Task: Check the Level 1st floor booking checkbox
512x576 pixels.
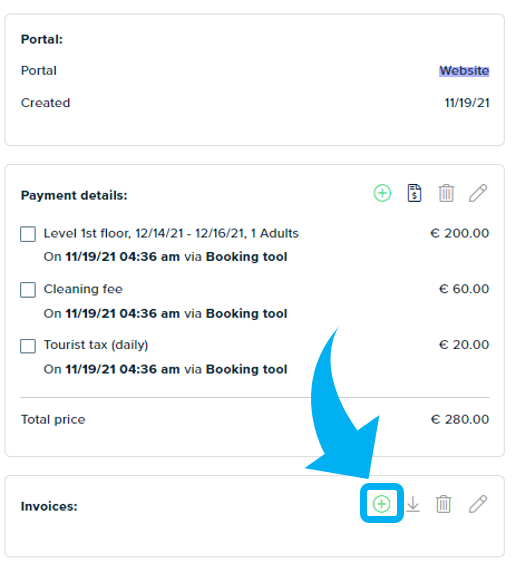Action: [28, 234]
